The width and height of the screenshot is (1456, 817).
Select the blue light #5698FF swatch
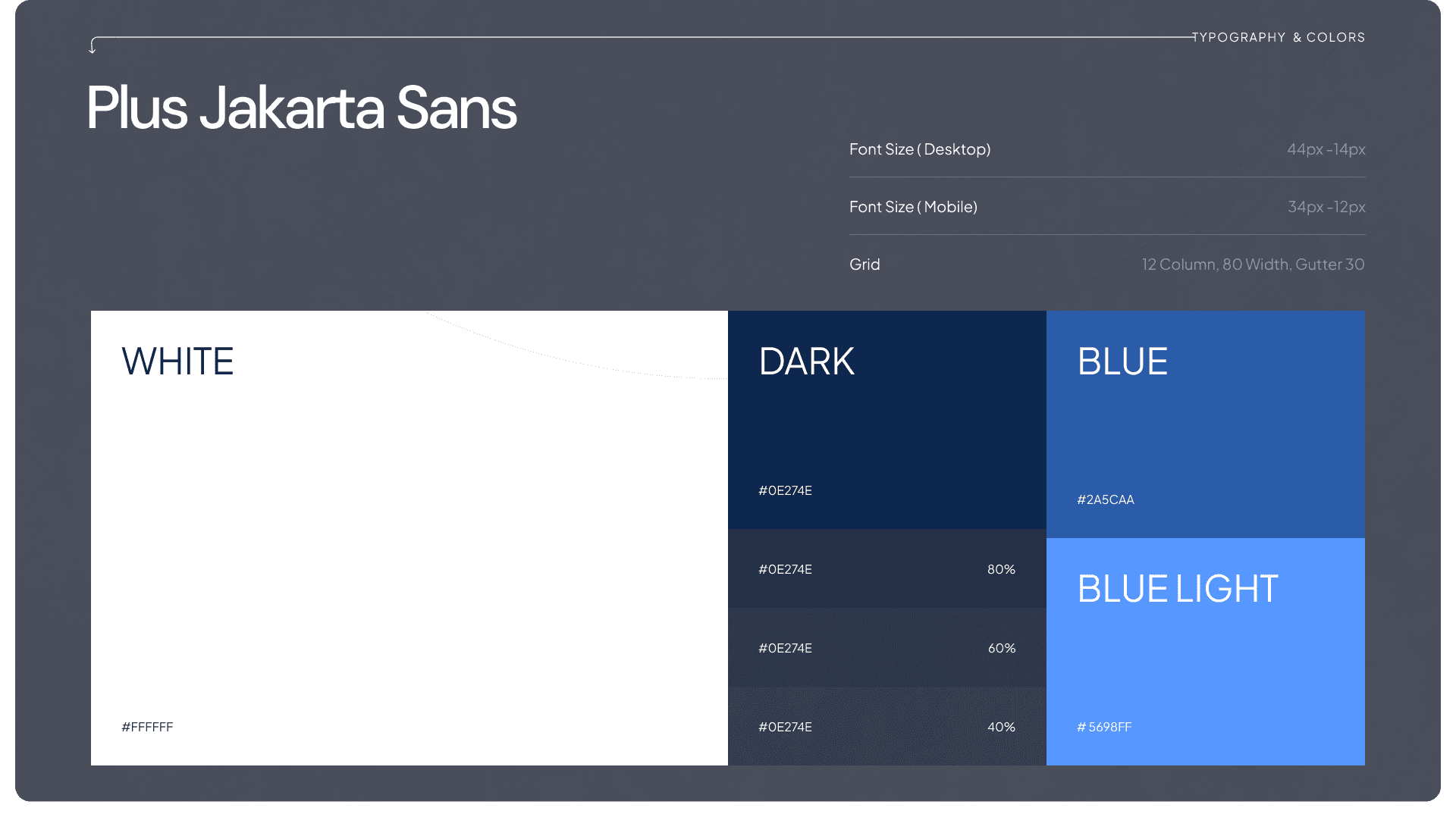coord(1206,652)
